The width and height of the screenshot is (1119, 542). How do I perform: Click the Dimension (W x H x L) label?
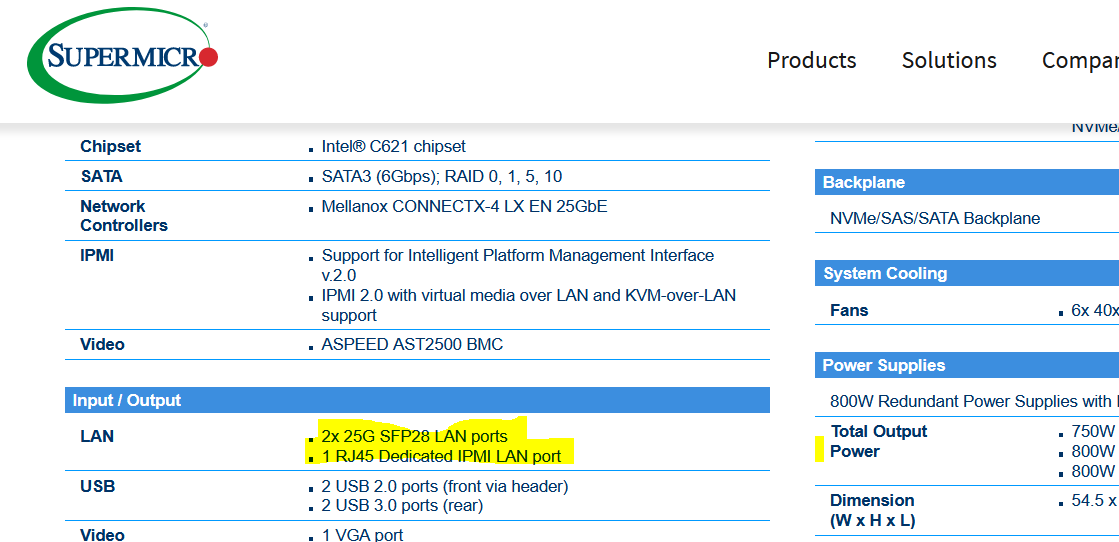[x=872, y=510]
